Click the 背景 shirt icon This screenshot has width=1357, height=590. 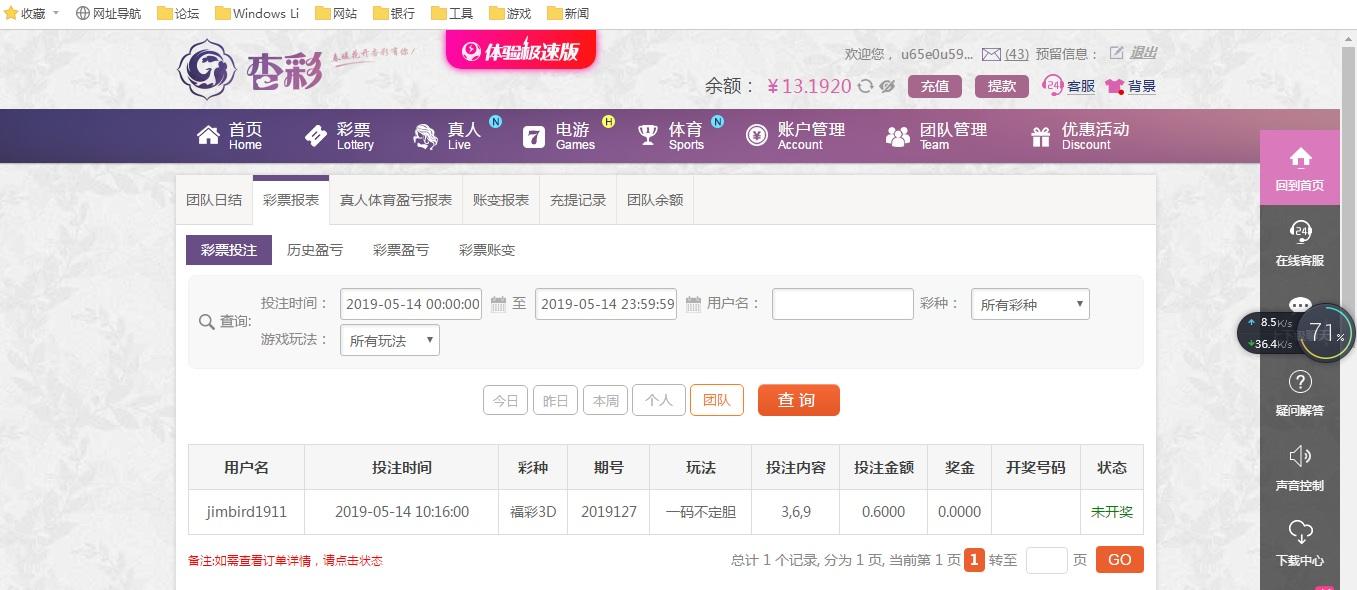(x=1115, y=87)
